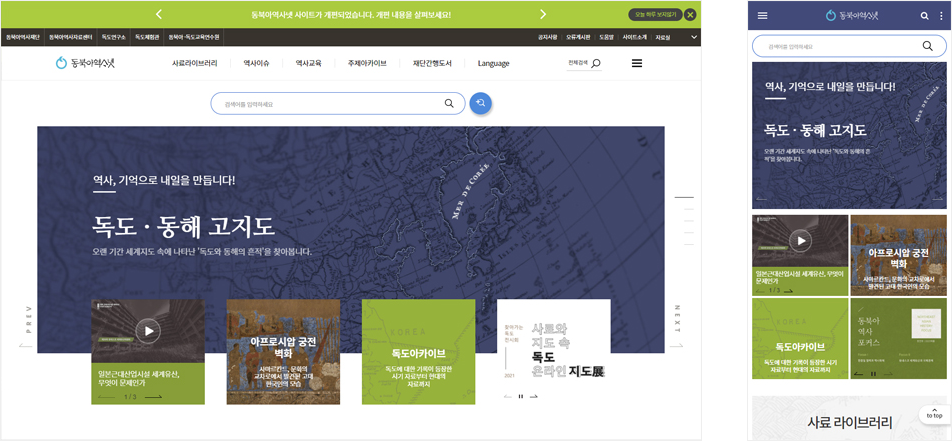
Task: Open 동북아·독도교육연수원 link in dark bar
Action: pos(195,37)
